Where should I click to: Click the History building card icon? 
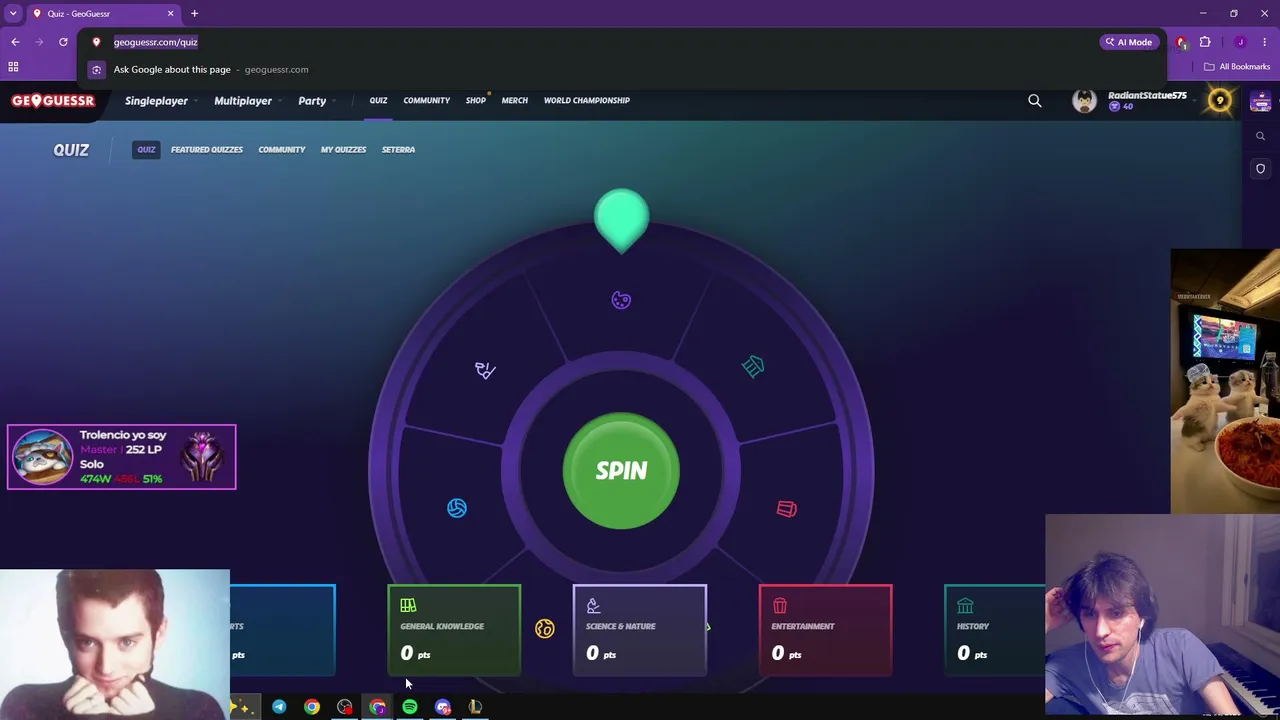(x=965, y=605)
